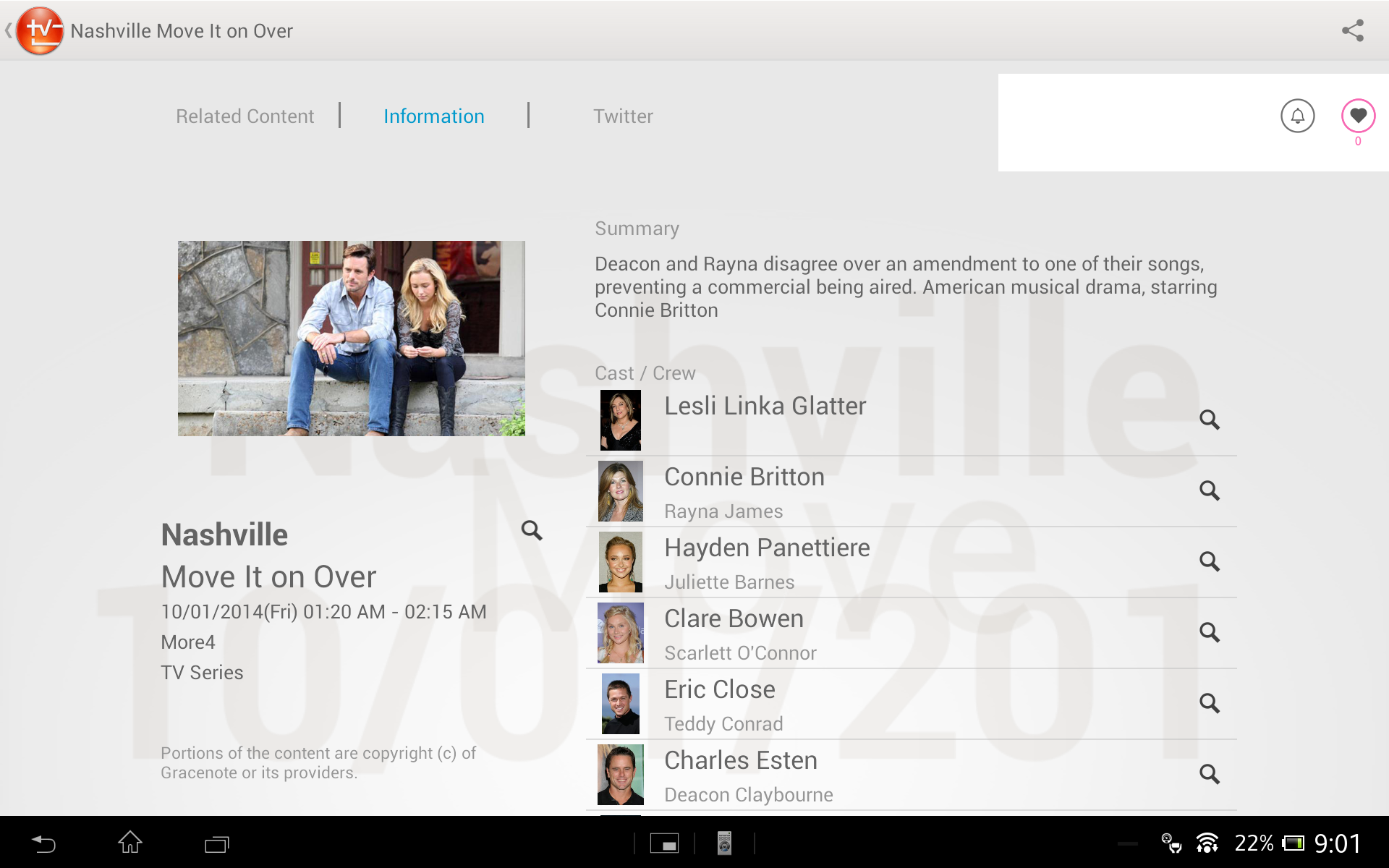1389x868 pixels.
Task: Search for Nashville using the magnifier icon
Action: pos(532,530)
